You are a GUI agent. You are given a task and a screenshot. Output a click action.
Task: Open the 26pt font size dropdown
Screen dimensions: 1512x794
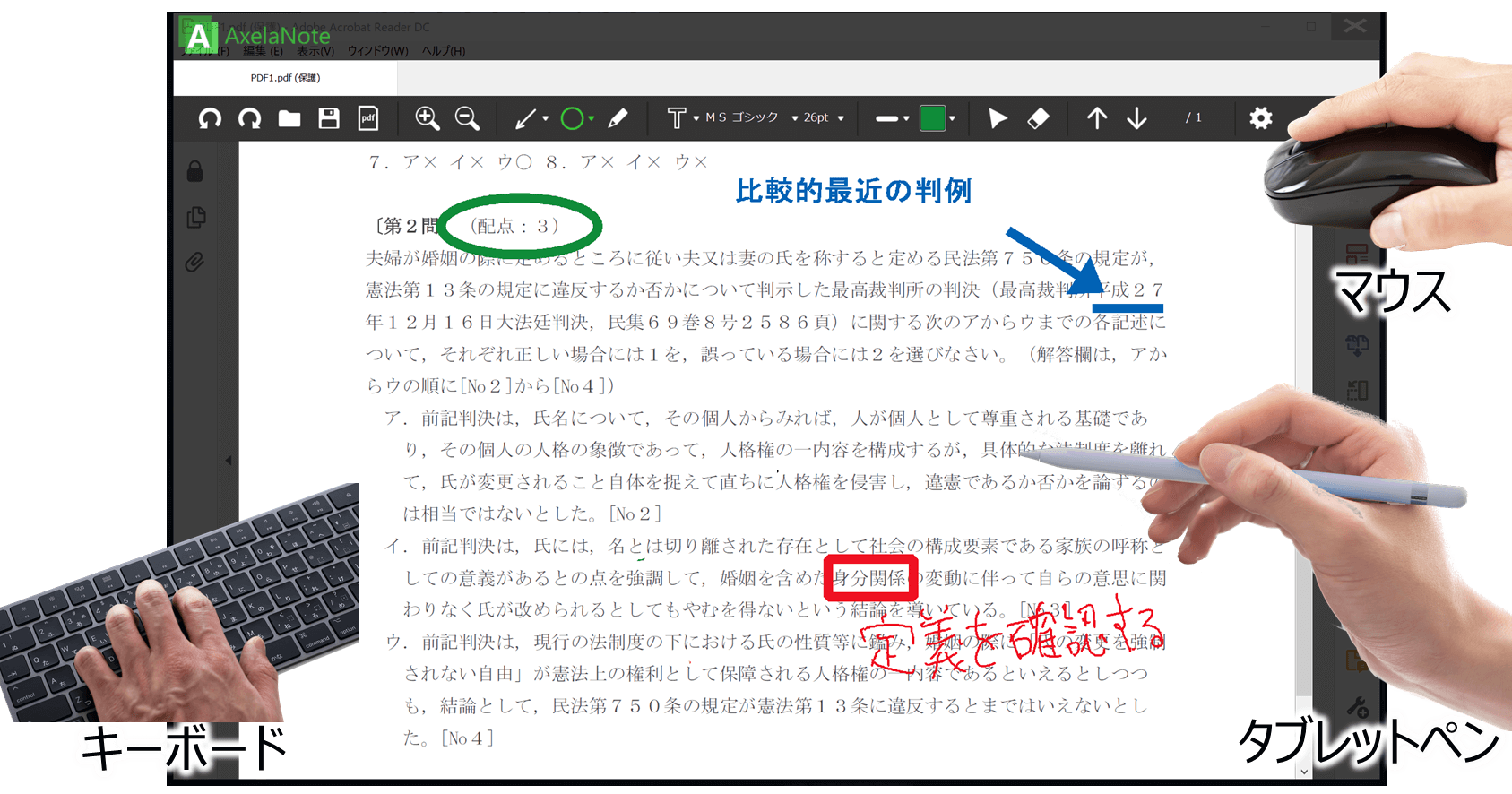pyautogui.click(x=823, y=117)
